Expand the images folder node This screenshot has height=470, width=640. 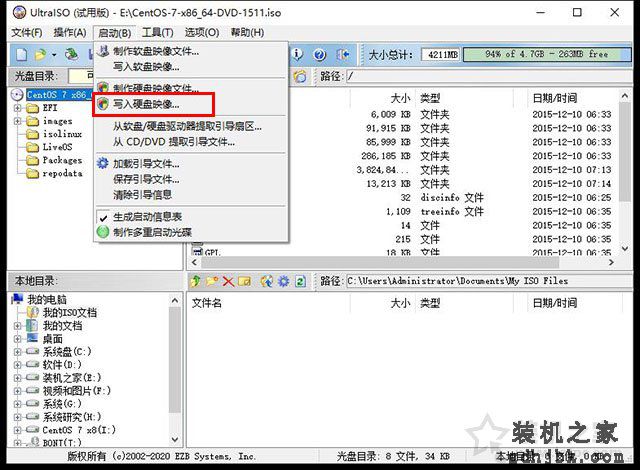pyautogui.click(x=17, y=121)
